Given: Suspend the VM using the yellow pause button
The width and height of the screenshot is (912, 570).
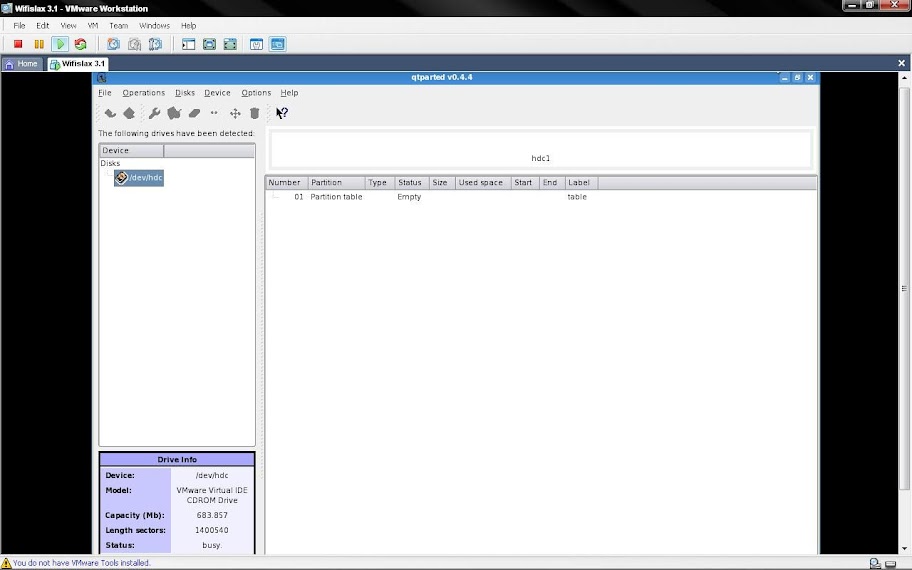Looking at the screenshot, I should click(x=39, y=44).
